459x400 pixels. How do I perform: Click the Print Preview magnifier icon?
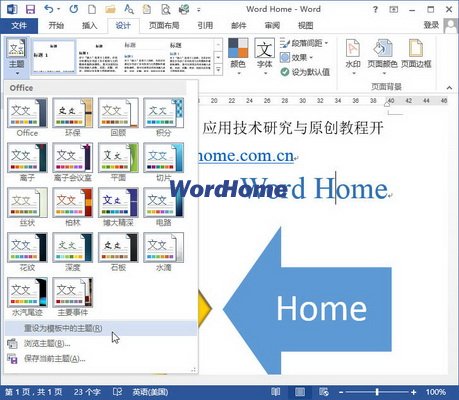coord(166,9)
